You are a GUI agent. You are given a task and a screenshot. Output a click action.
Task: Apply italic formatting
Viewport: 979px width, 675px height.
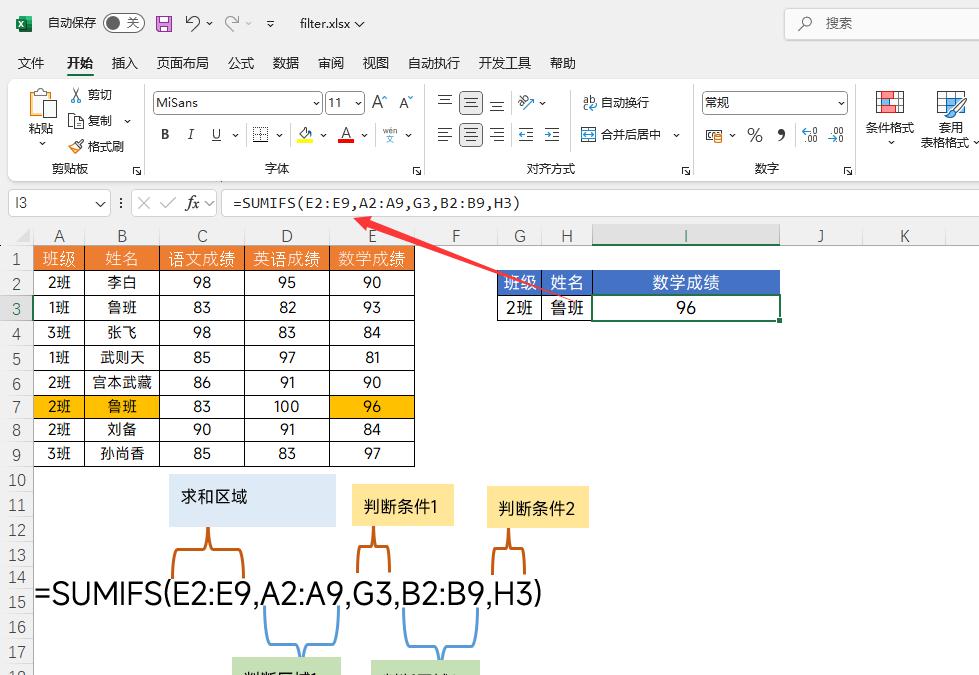(x=190, y=134)
